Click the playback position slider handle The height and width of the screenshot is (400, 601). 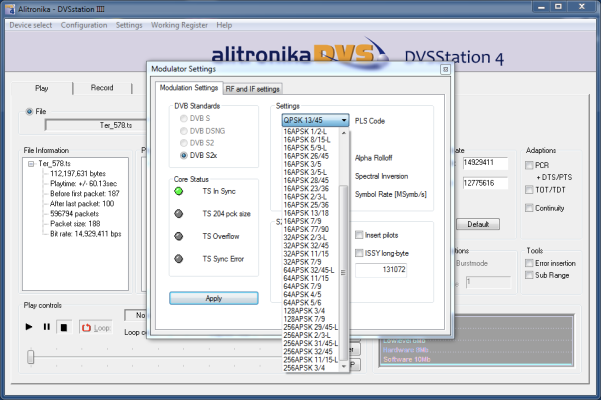click(x=31, y=356)
